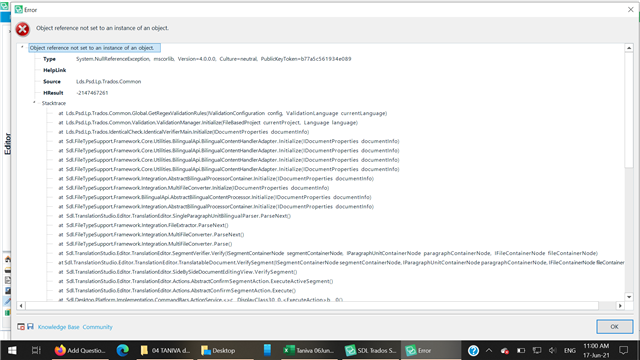Click the ENG language indicator
Viewport: 640px width, 360px height.
569,350
